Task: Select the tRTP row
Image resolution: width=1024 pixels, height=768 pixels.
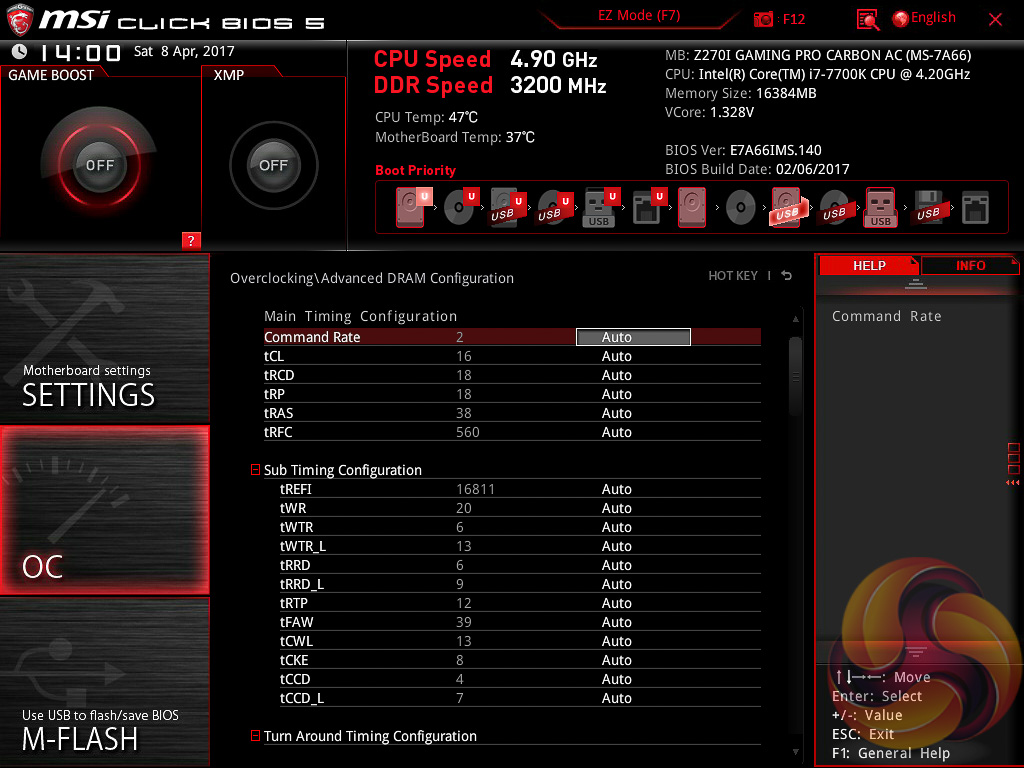Action: (x=520, y=603)
